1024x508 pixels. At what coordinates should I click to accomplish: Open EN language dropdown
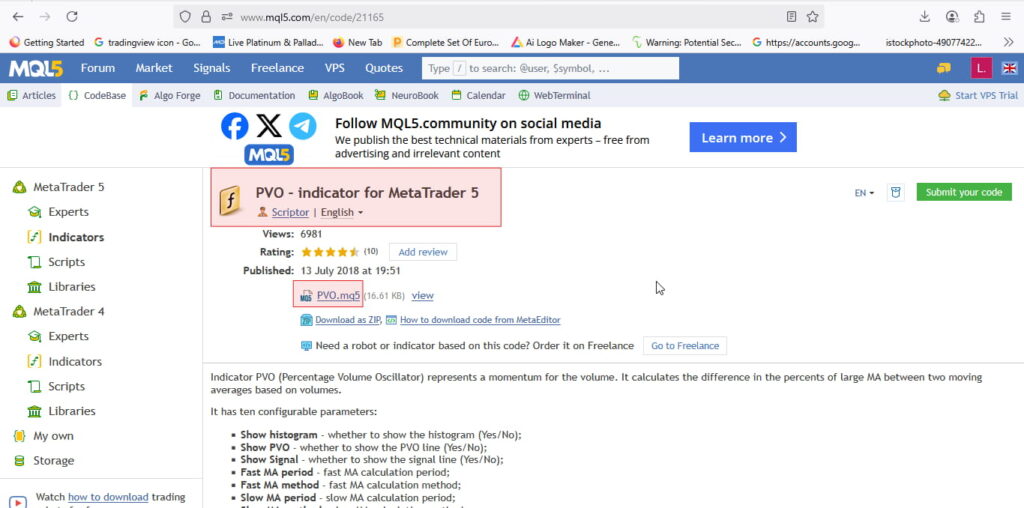(x=864, y=193)
